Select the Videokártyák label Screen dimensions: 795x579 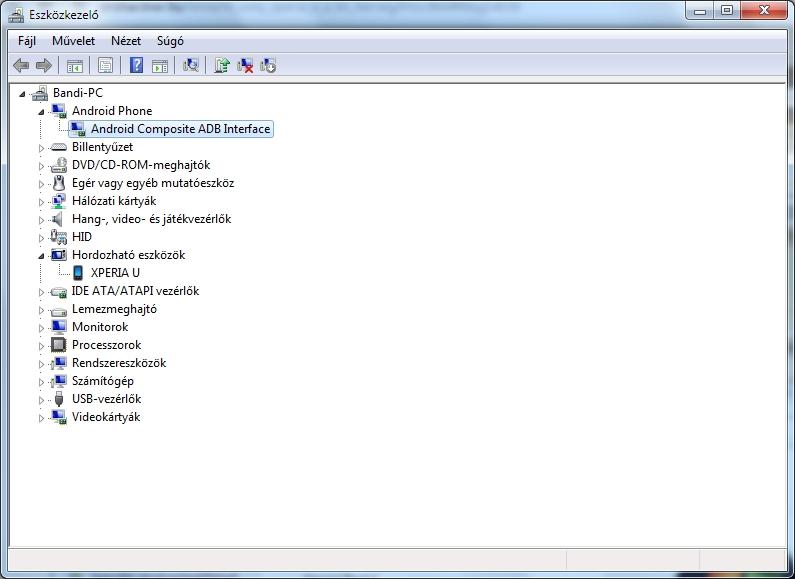(106, 417)
